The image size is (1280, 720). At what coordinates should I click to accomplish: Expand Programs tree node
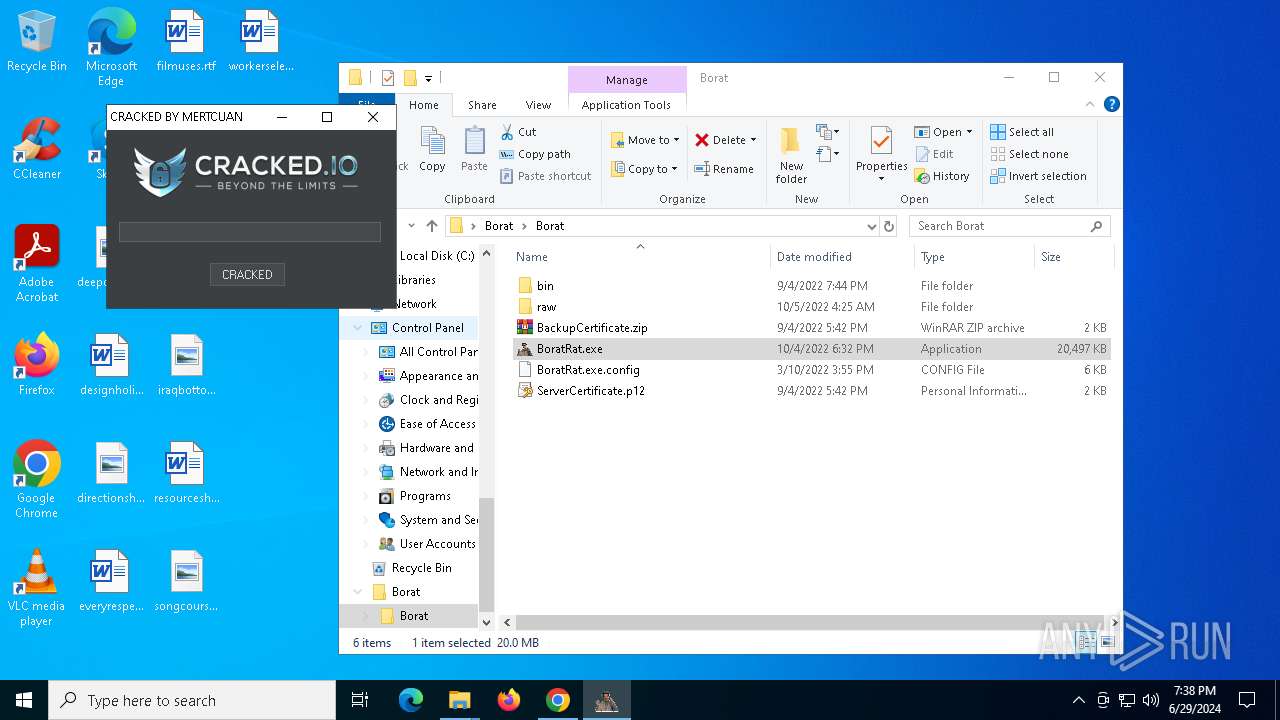click(x=366, y=496)
